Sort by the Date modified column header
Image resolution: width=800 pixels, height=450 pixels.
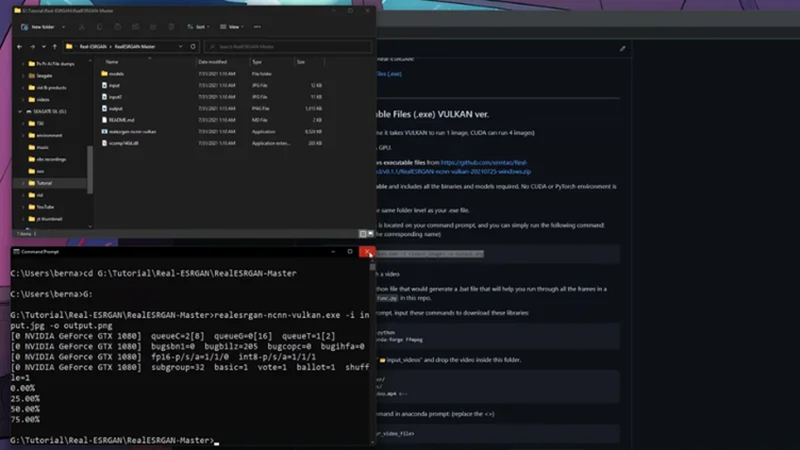pos(212,62)
